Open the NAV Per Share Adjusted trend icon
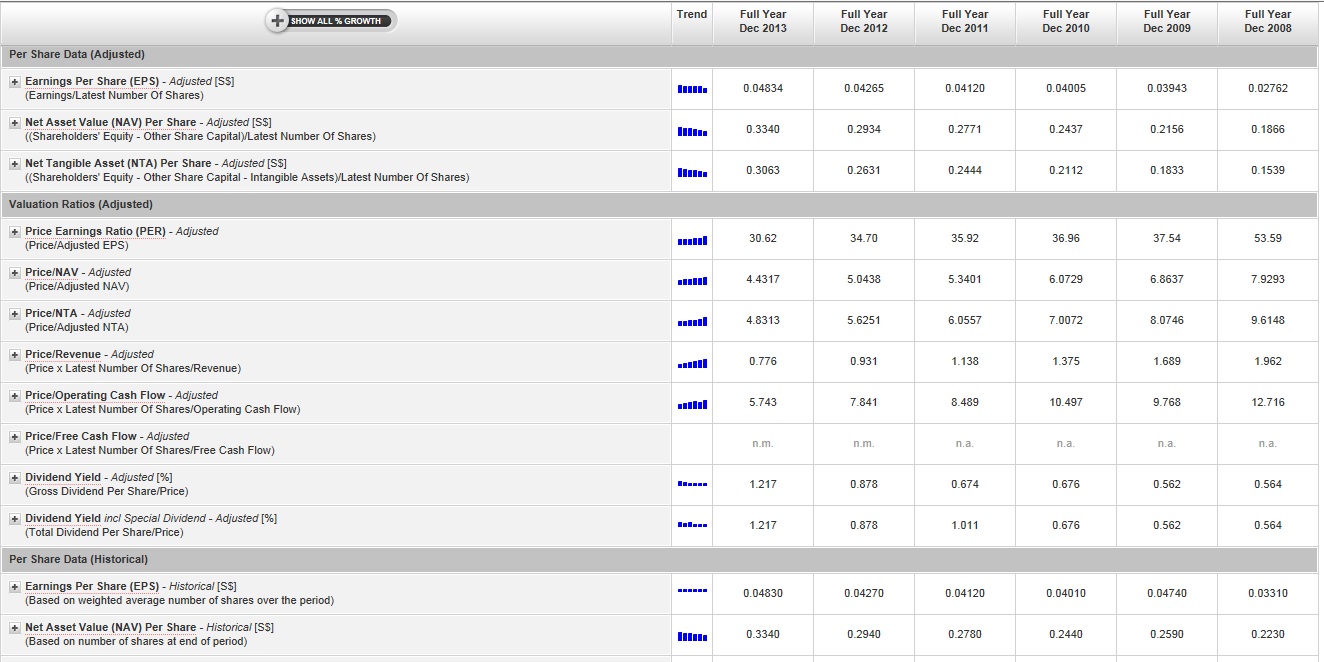 [692, 130]
